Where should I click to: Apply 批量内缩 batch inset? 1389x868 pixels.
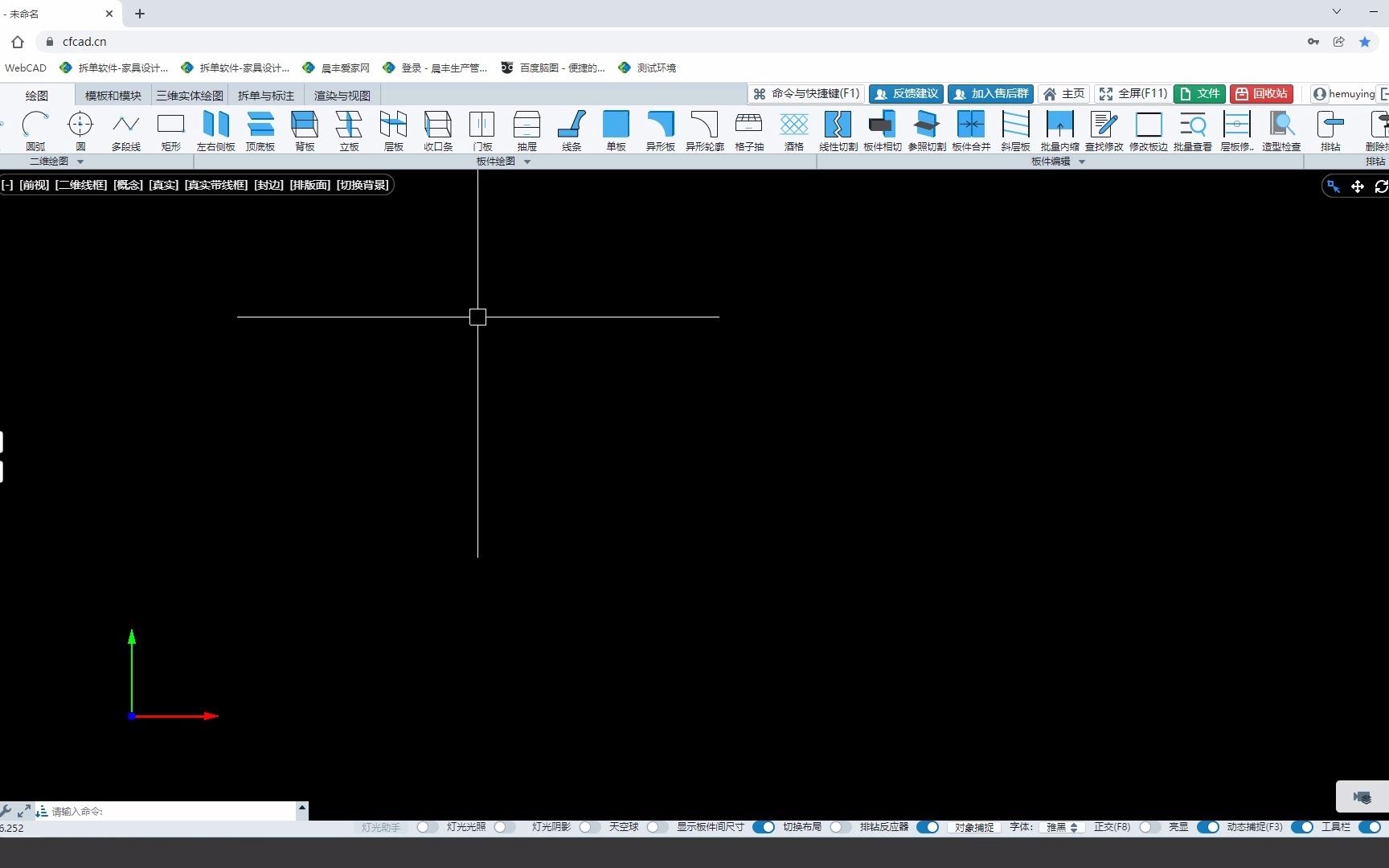[1059, 130]
